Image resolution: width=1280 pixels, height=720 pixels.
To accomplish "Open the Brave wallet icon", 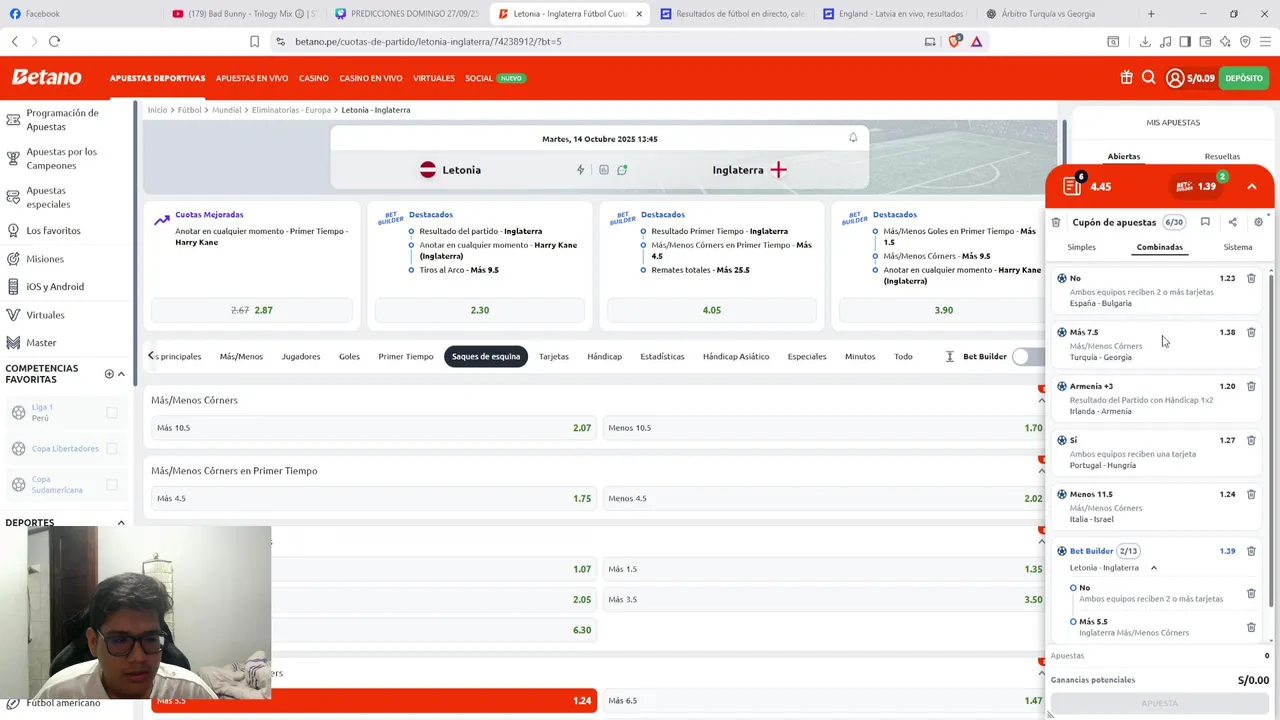I will coord(1205,41).
